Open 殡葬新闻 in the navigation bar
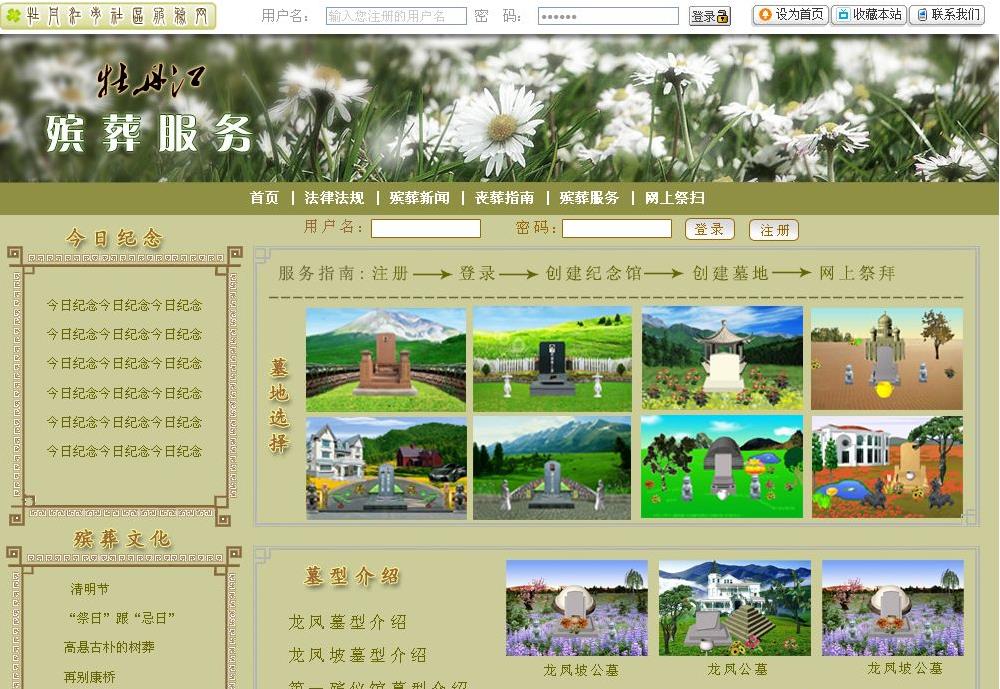This screenshot has height=689, width=1000. click(419, 198)
